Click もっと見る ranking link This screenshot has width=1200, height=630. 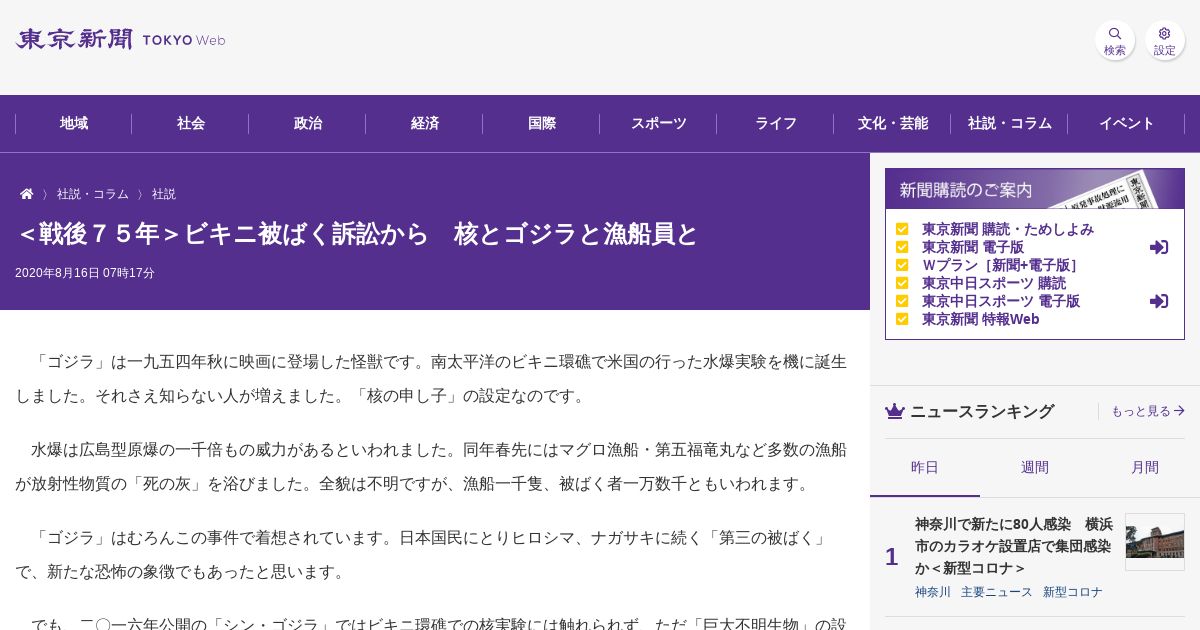click(1148, 411)
